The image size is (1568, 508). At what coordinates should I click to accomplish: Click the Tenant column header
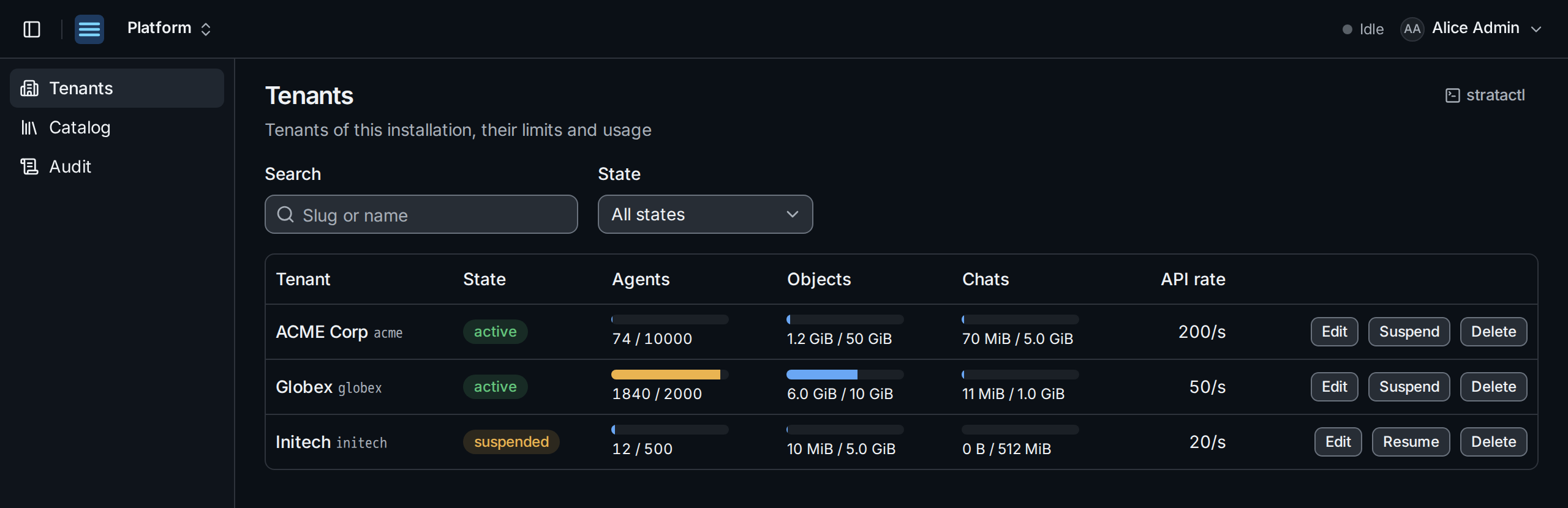click(303, 279)
